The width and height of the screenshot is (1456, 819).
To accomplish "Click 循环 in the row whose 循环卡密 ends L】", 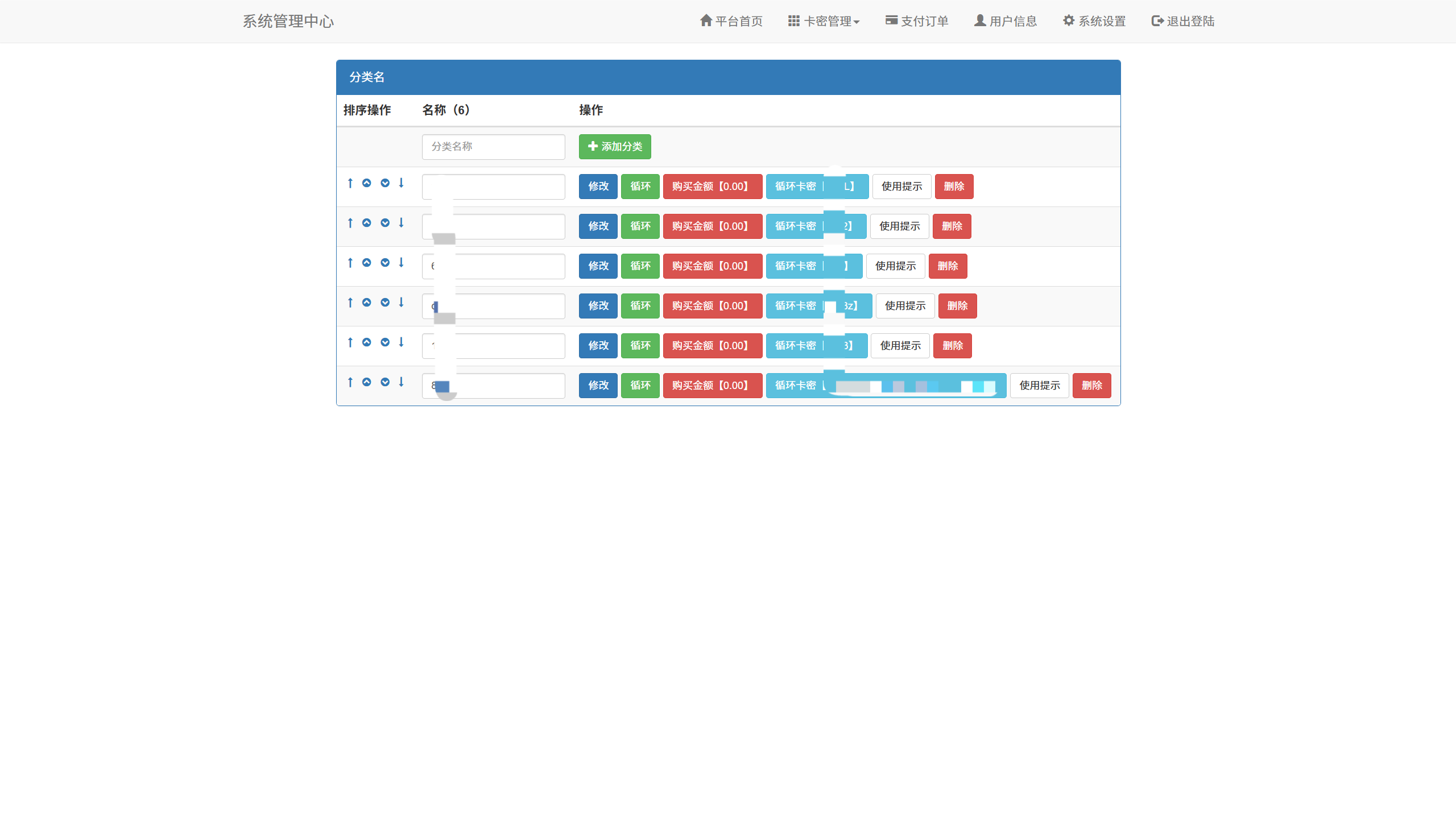I will click(x=640, y=187).
